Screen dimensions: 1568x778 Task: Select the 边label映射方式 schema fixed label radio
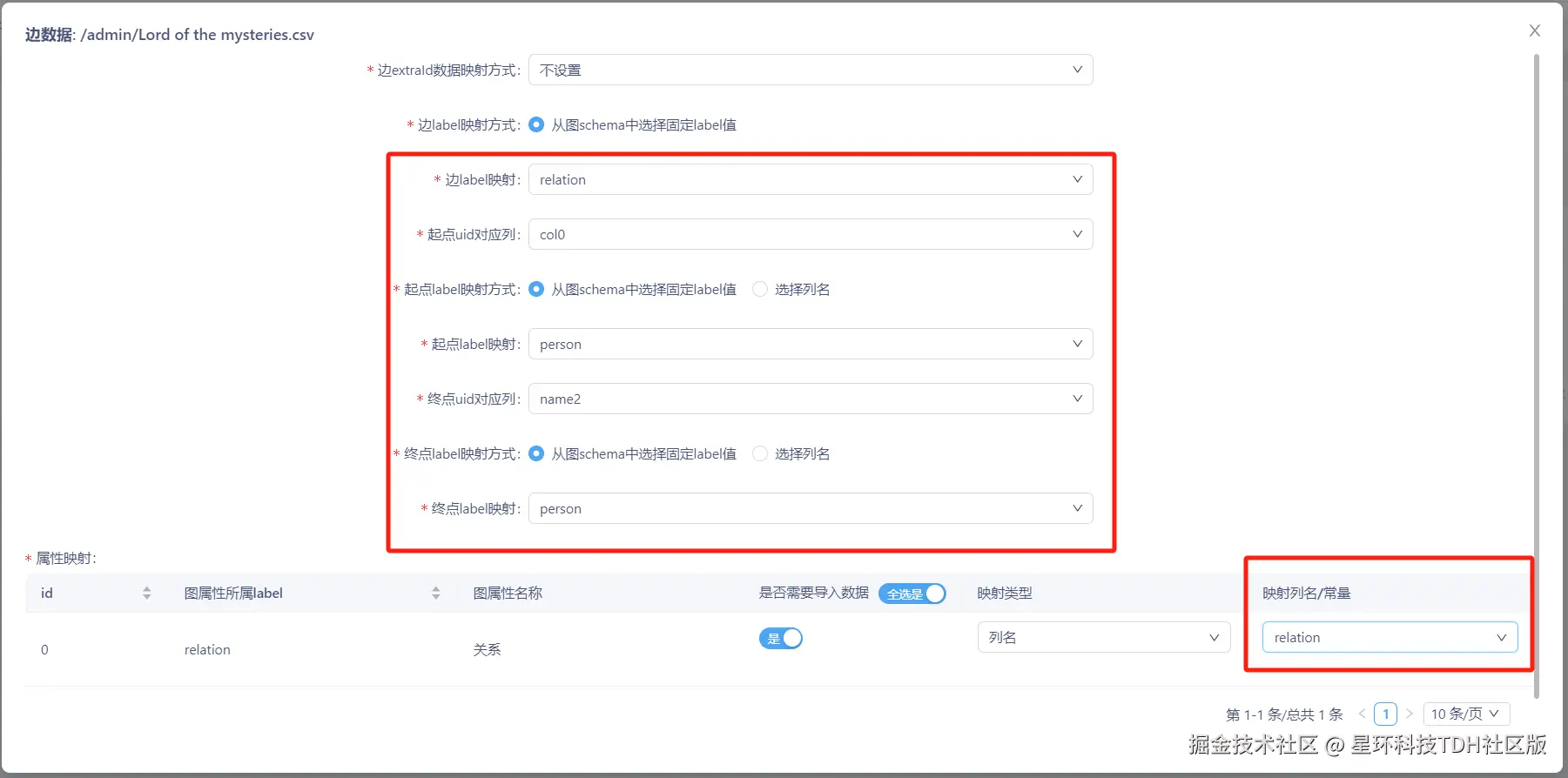[536, 124]
